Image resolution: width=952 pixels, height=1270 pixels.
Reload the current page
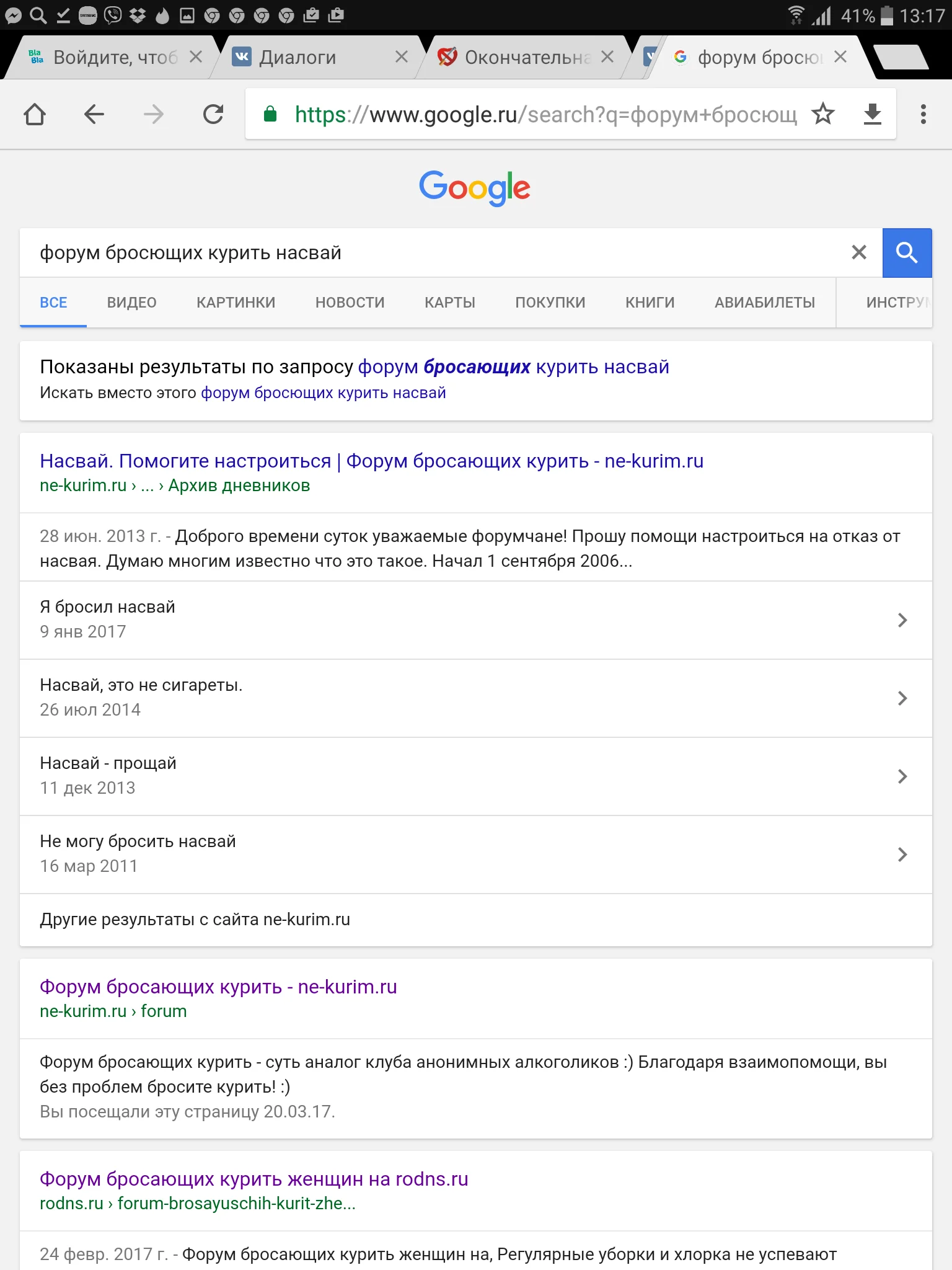pyautogui.click(x=214, y=114)
